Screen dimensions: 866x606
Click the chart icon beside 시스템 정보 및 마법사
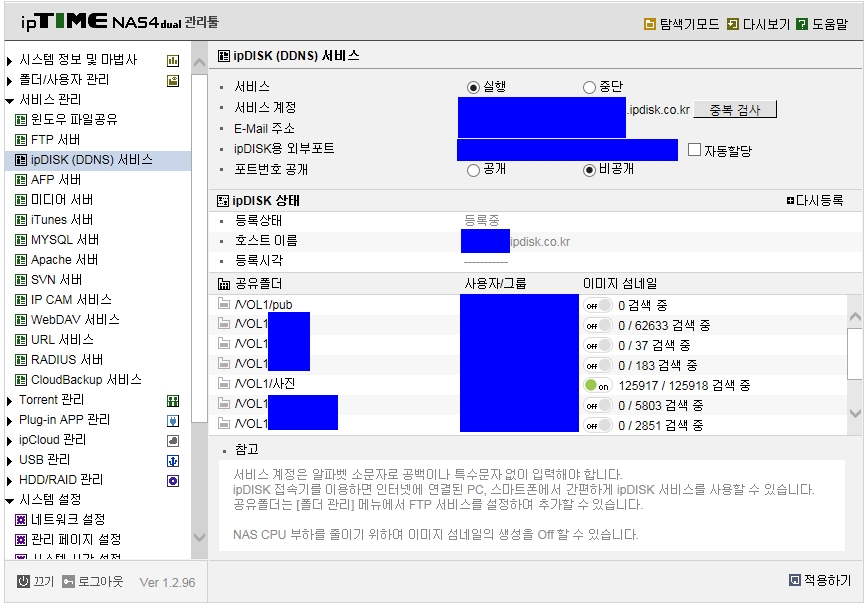[x=173, y=61]
